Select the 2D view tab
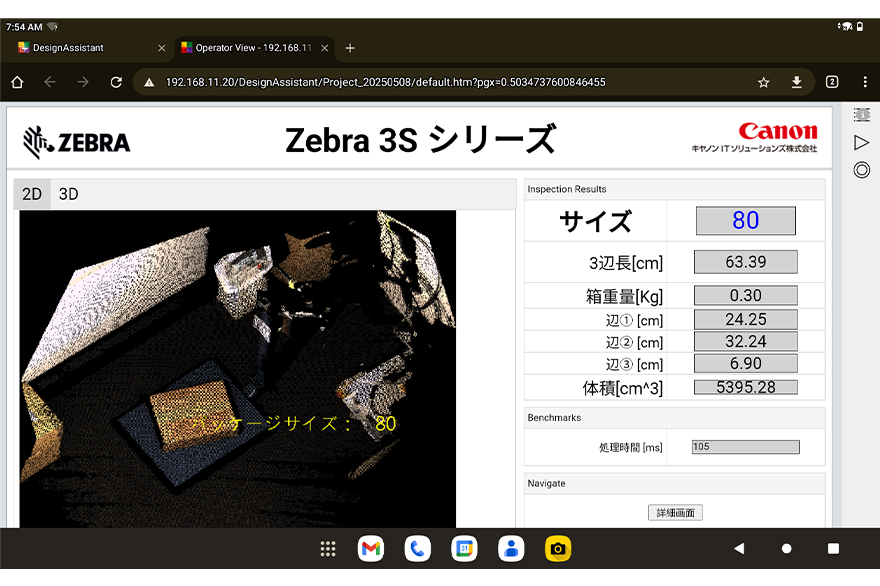 (32, 194)
